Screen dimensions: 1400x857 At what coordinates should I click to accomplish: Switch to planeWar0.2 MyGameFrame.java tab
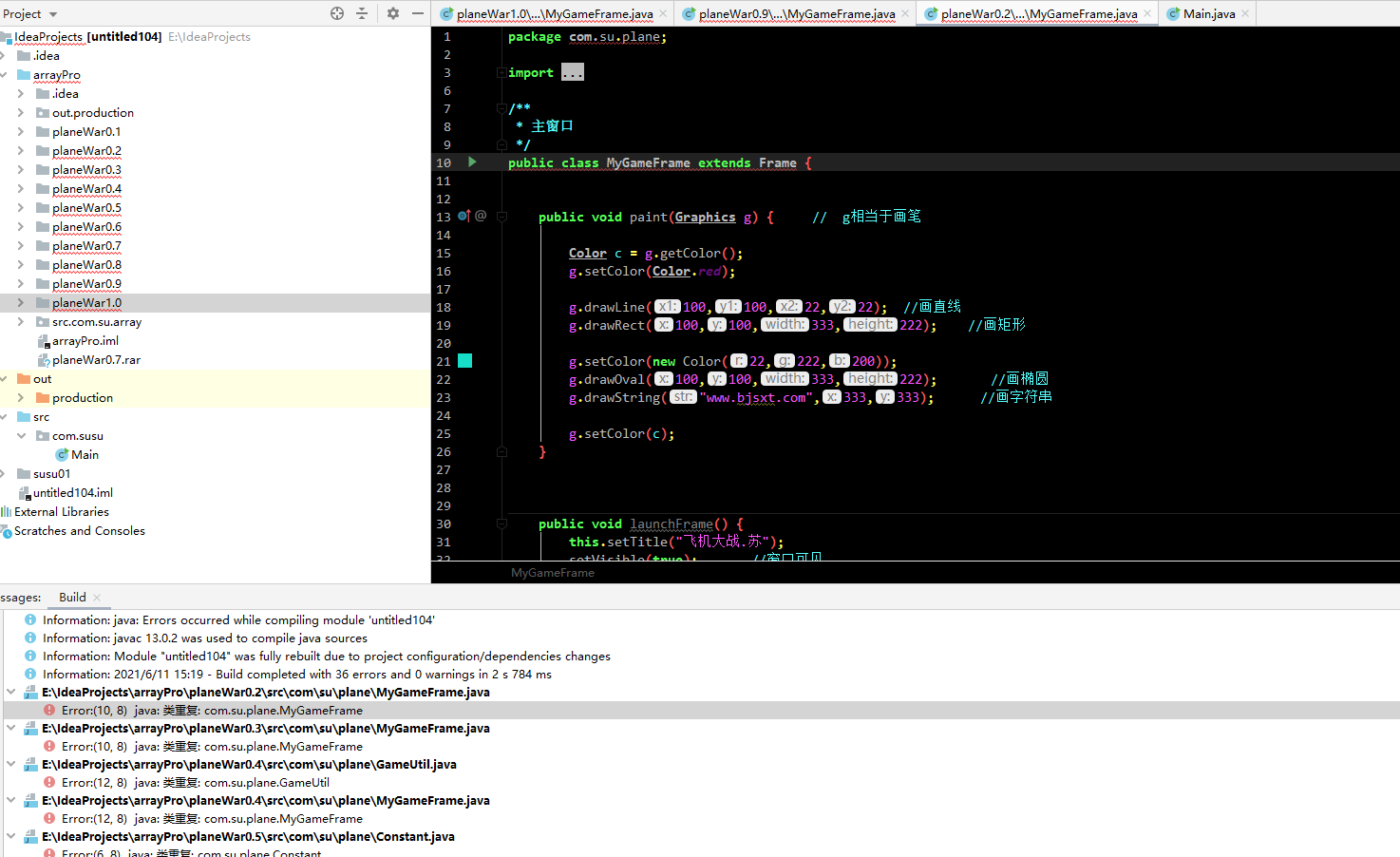[x=1038, y=14]
